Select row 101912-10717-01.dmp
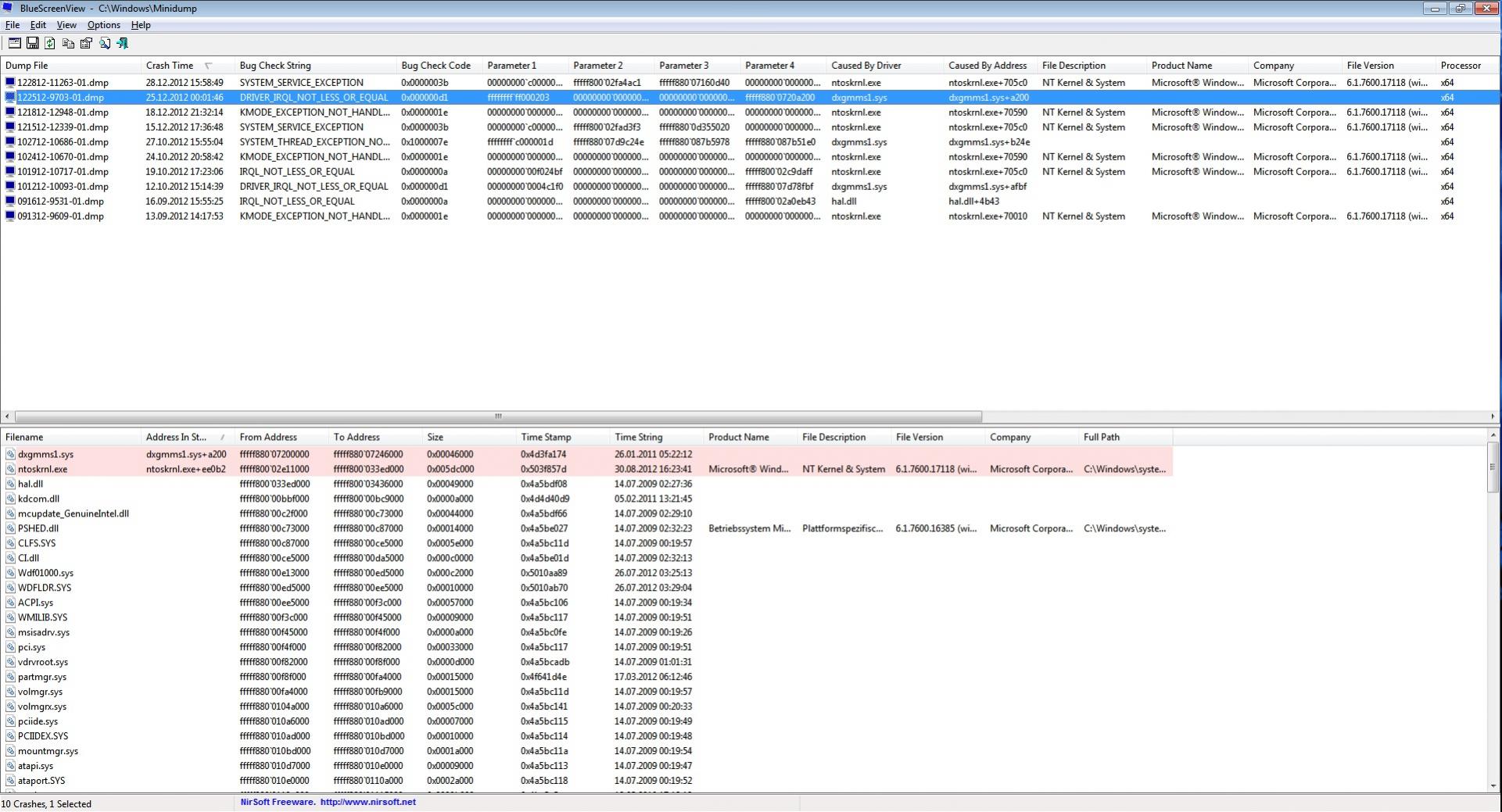The height and width of the screenshot is (812, 1502). [750, 172]
